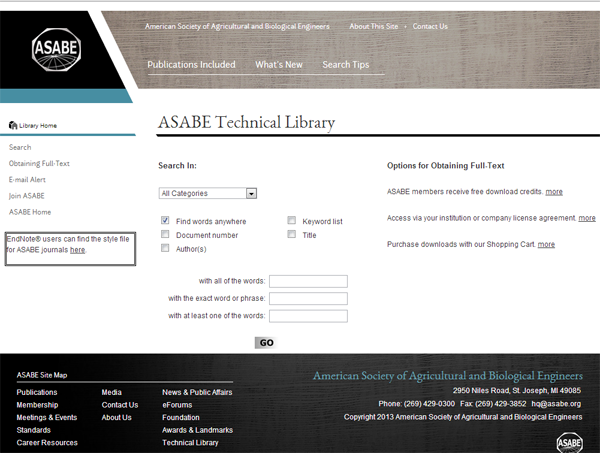Viewport: 600px width, 453px height.
Task: Click the Search In: label
Action: coord(177,166)
